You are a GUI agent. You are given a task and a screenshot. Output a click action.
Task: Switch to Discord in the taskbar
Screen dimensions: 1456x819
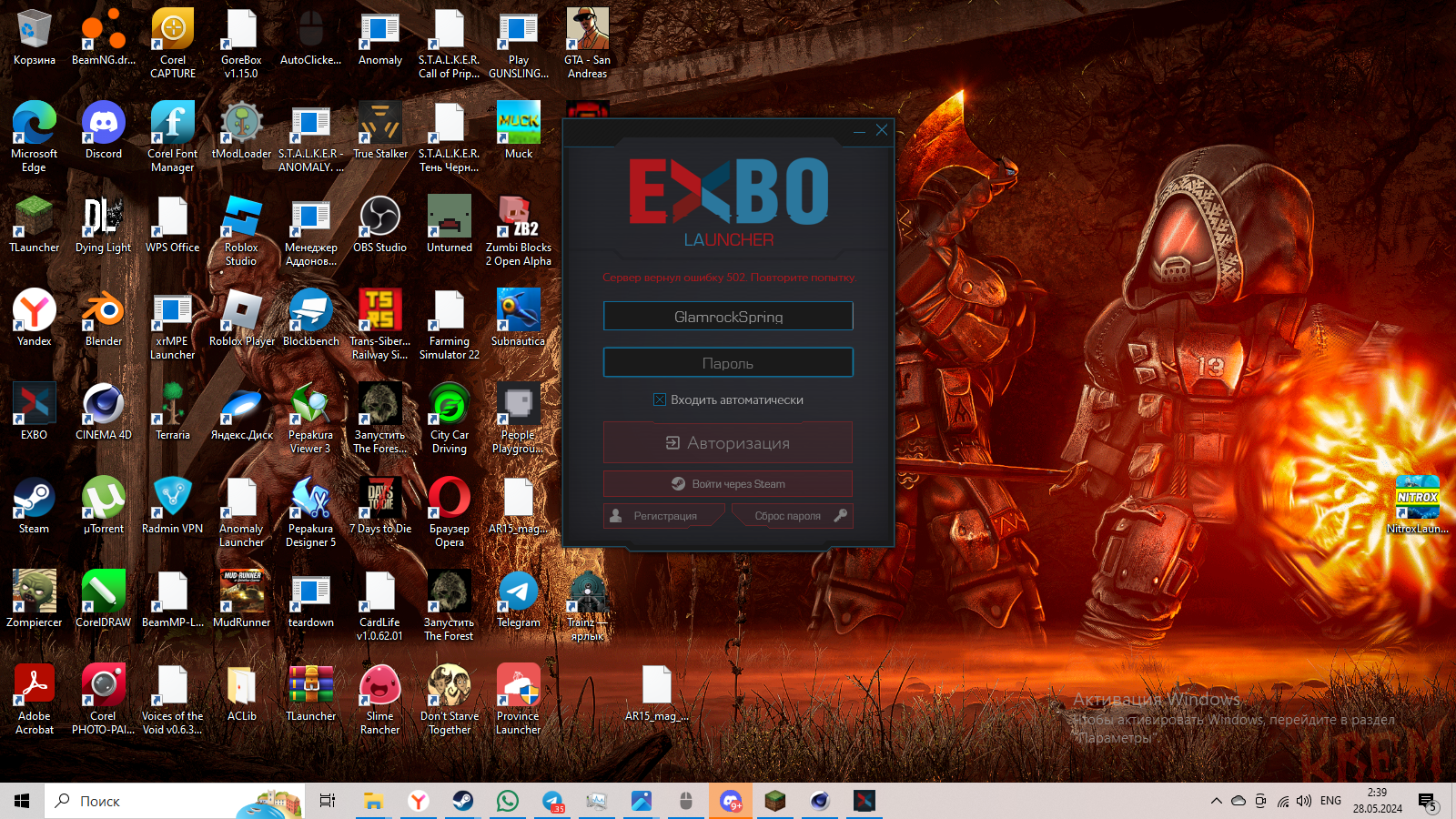731,801
